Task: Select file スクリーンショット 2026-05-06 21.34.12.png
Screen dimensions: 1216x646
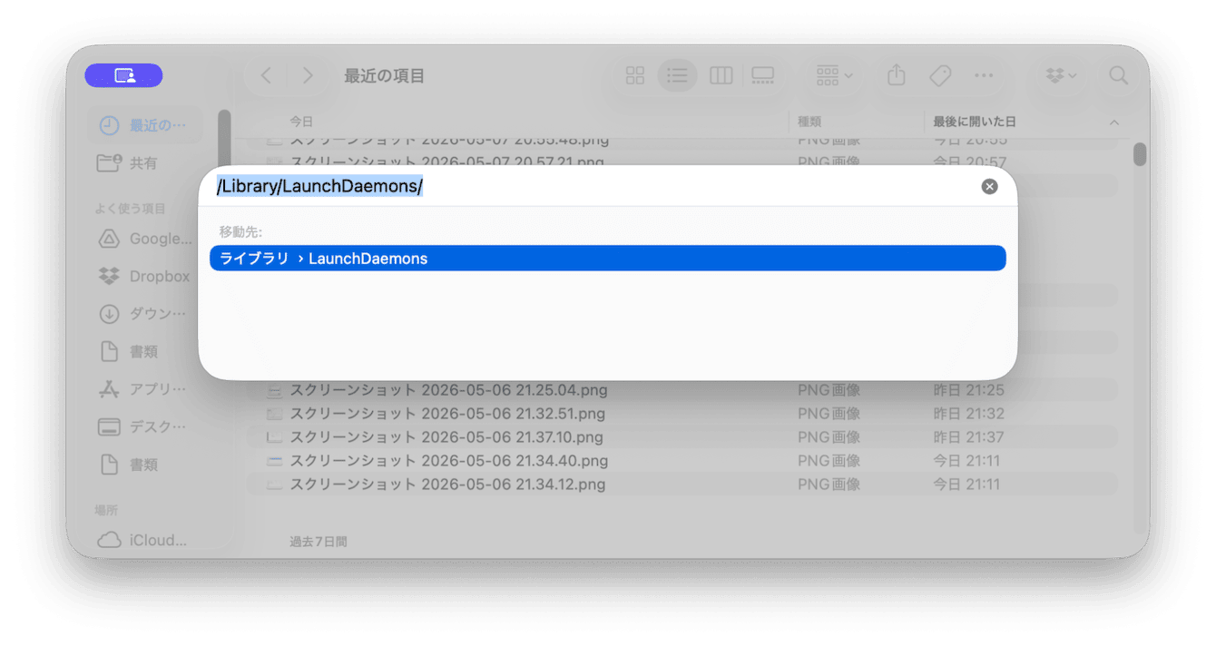Action: pos(682,484)
